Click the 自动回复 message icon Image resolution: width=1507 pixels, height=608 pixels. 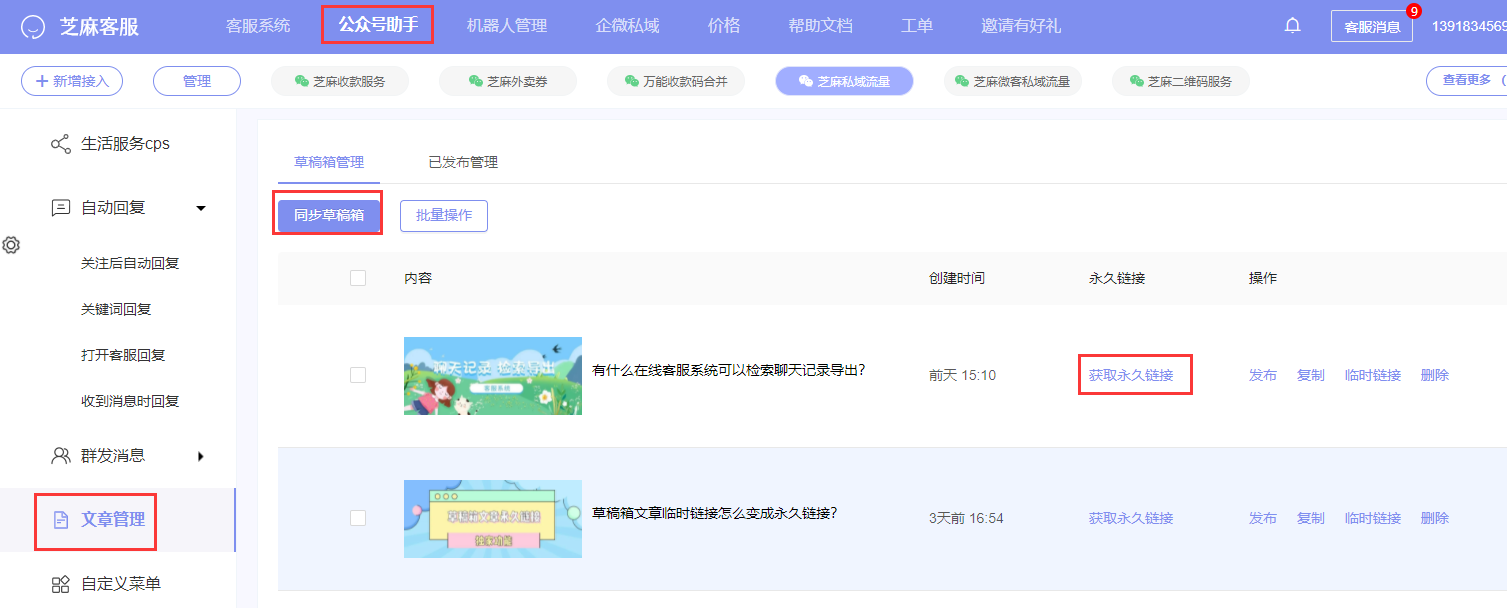pos(60,208)
